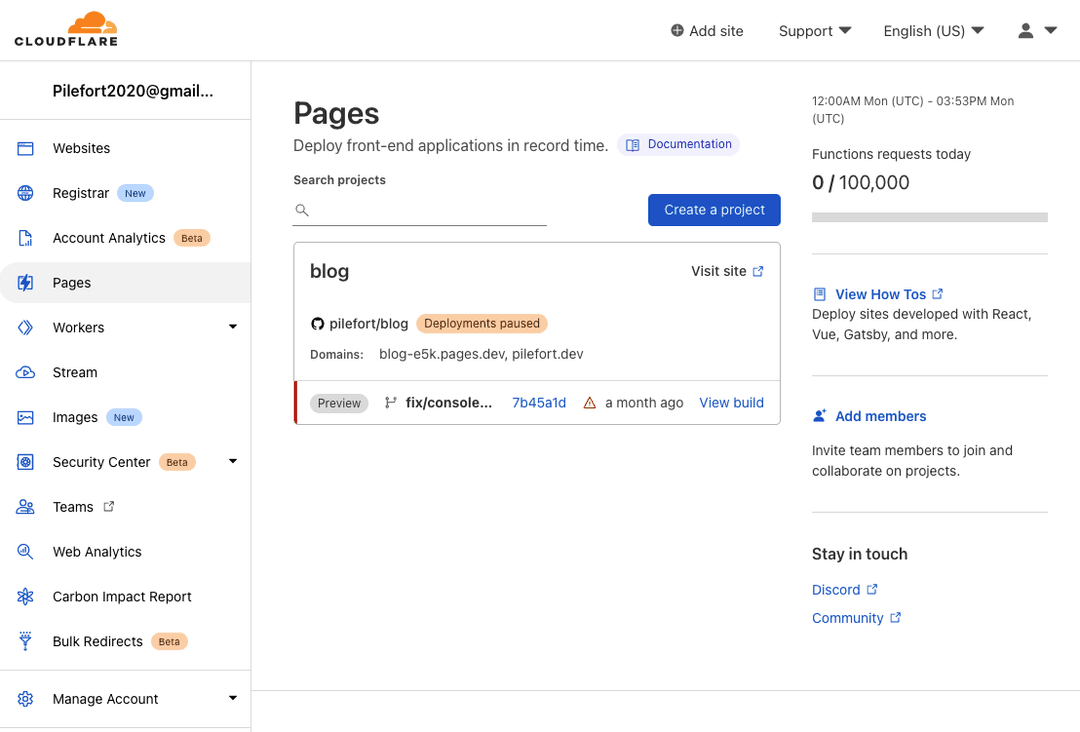Screen dimensions: 1080x732
Task: Expand the Security Center section
Action: [x=232, y=462]
